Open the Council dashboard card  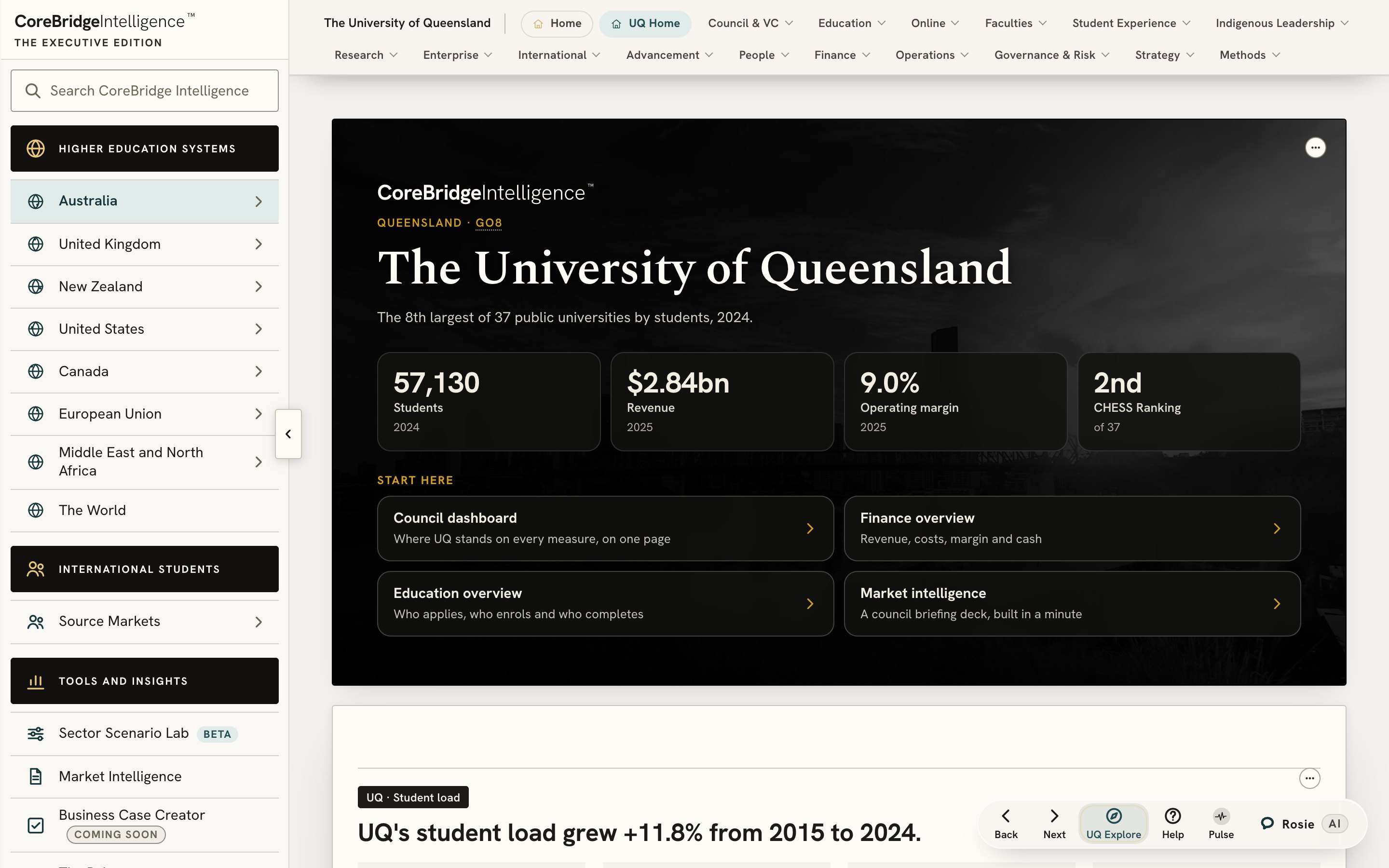(605, 528)
